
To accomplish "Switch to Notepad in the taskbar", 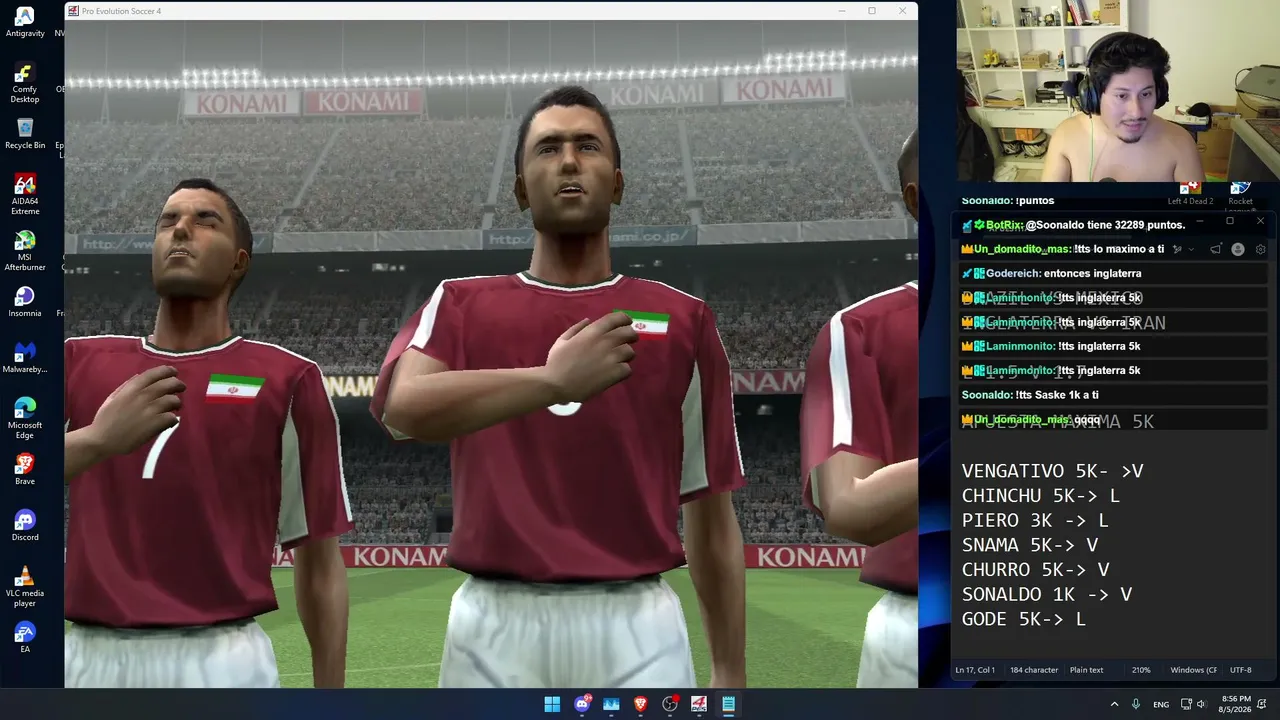I will 729,704.
